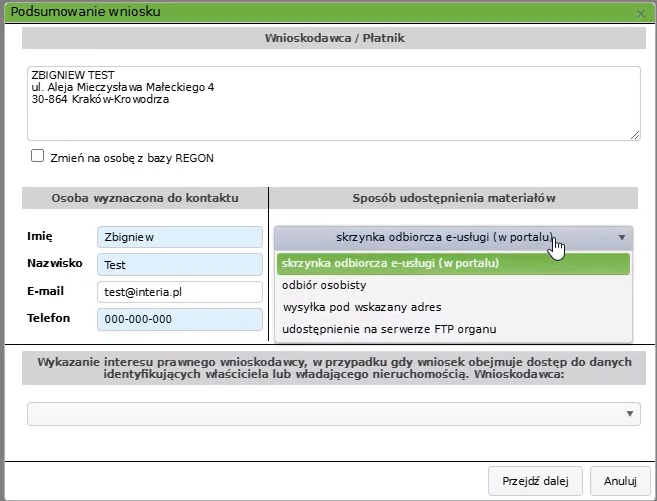Choose highlighted 'skrzynka odbiorcza e-usługi' list option

tap(453, 263)
